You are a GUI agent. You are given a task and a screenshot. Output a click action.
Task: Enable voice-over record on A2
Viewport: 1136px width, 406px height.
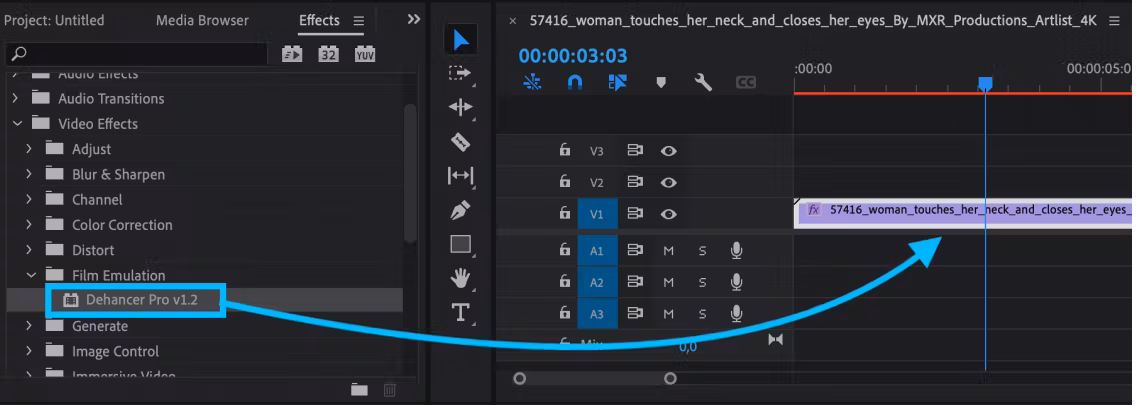[x=736, y=282]
